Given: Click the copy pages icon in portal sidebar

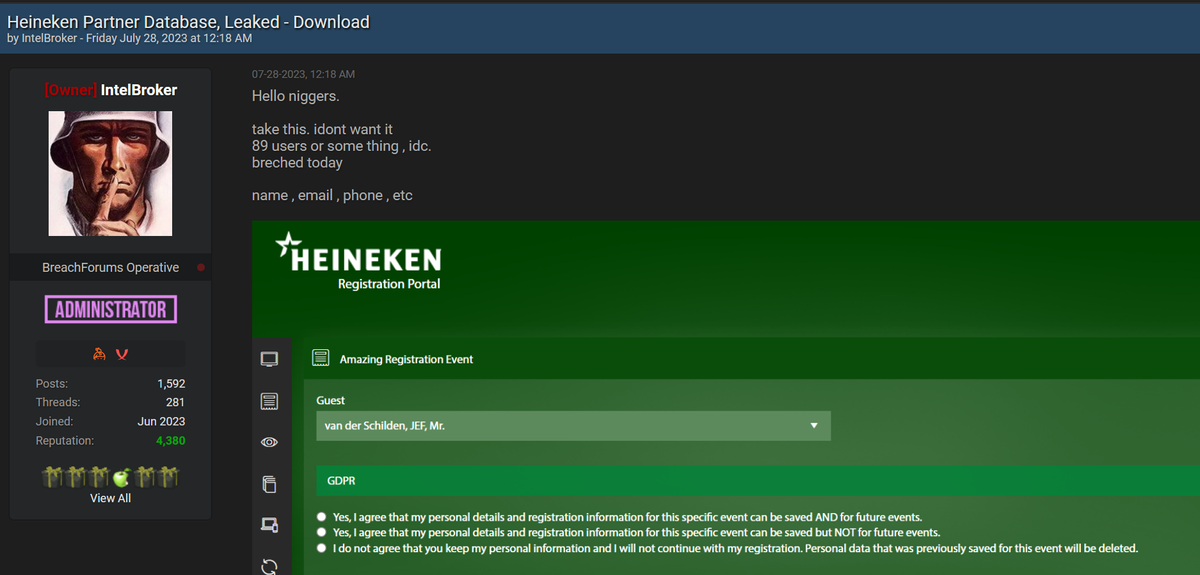Looking at the screenshot, I should [269, 485].
